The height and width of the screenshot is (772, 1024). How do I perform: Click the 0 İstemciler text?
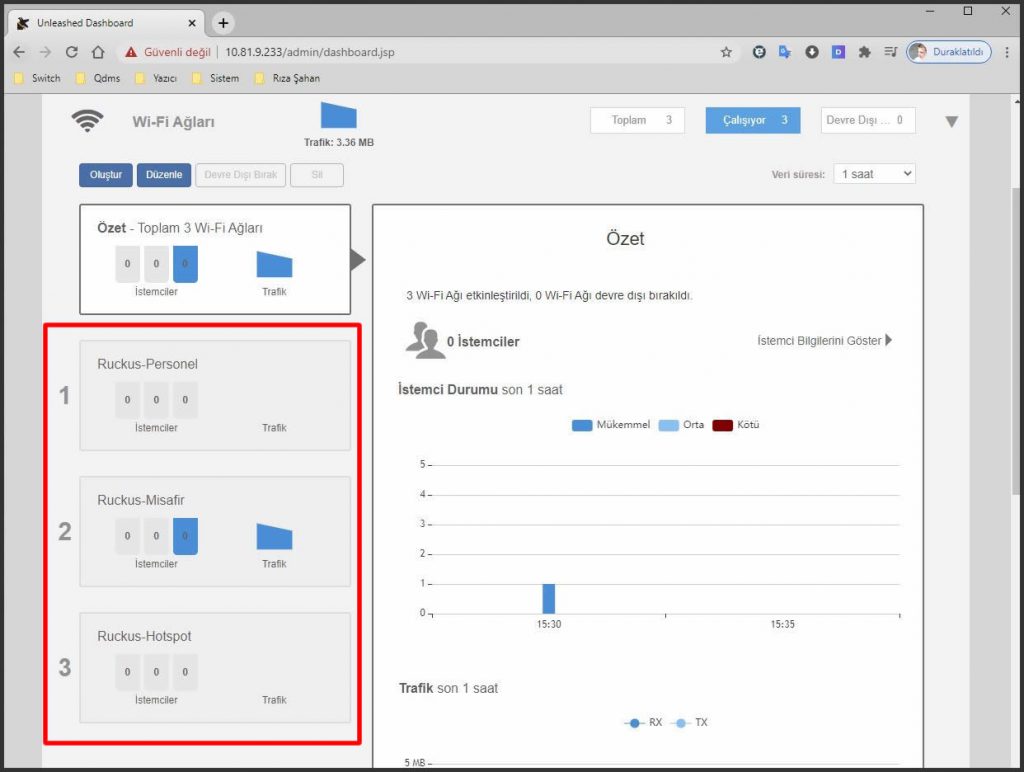(483, 342)
